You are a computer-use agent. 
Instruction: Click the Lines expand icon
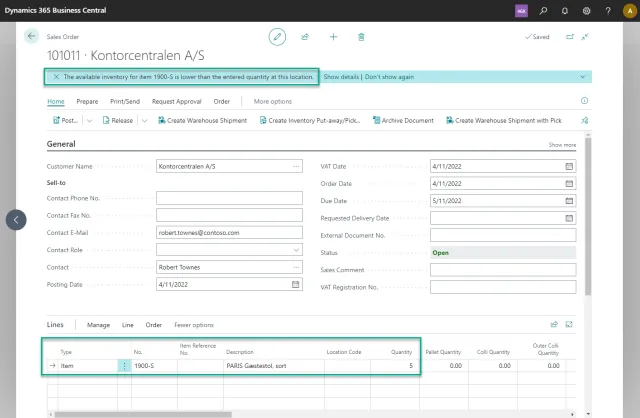pos(569,325)
